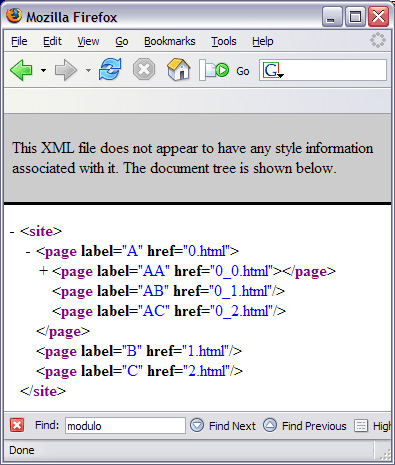Collapse the page label A node

click(x=28, y=252)
